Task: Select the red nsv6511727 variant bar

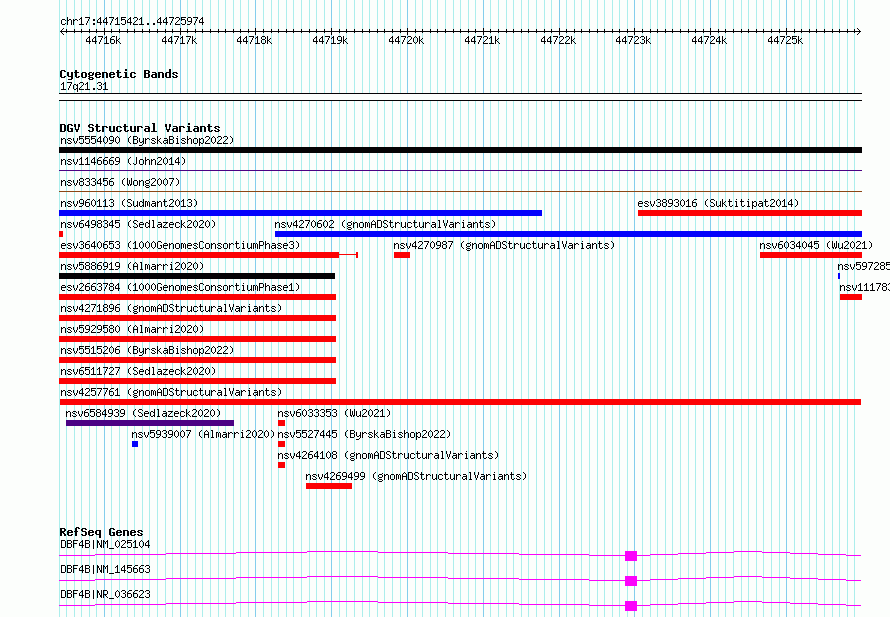Action: 198,381
